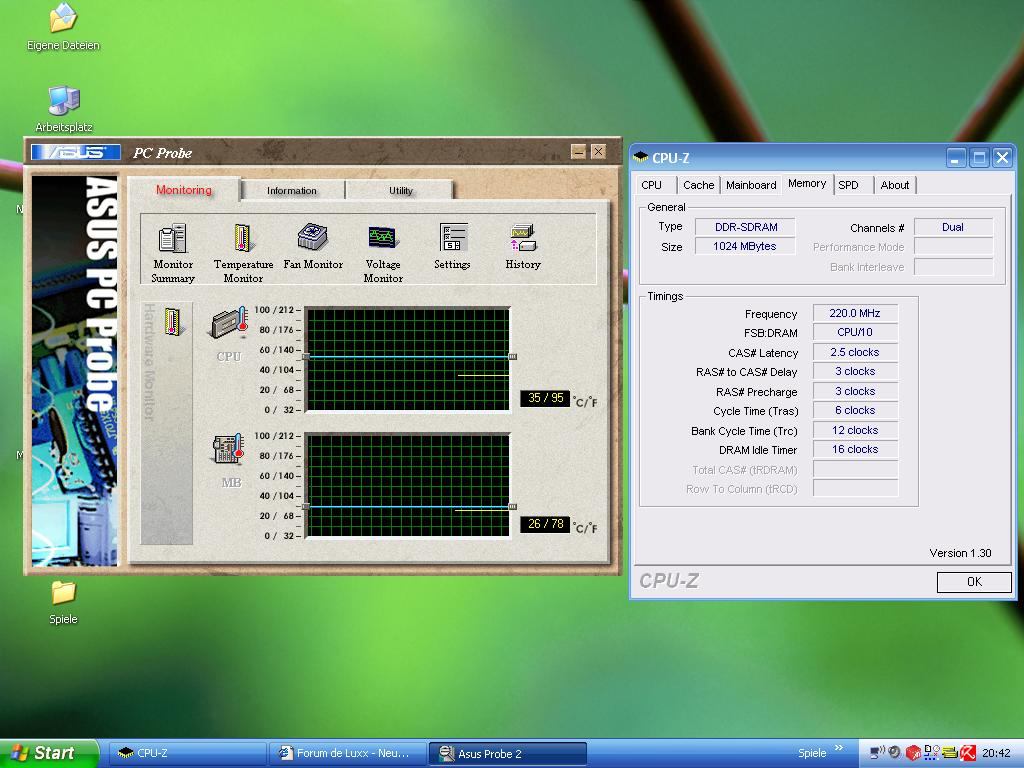
Task: Click the taskbar clock showing 20:42
Action: click(996, 753)
